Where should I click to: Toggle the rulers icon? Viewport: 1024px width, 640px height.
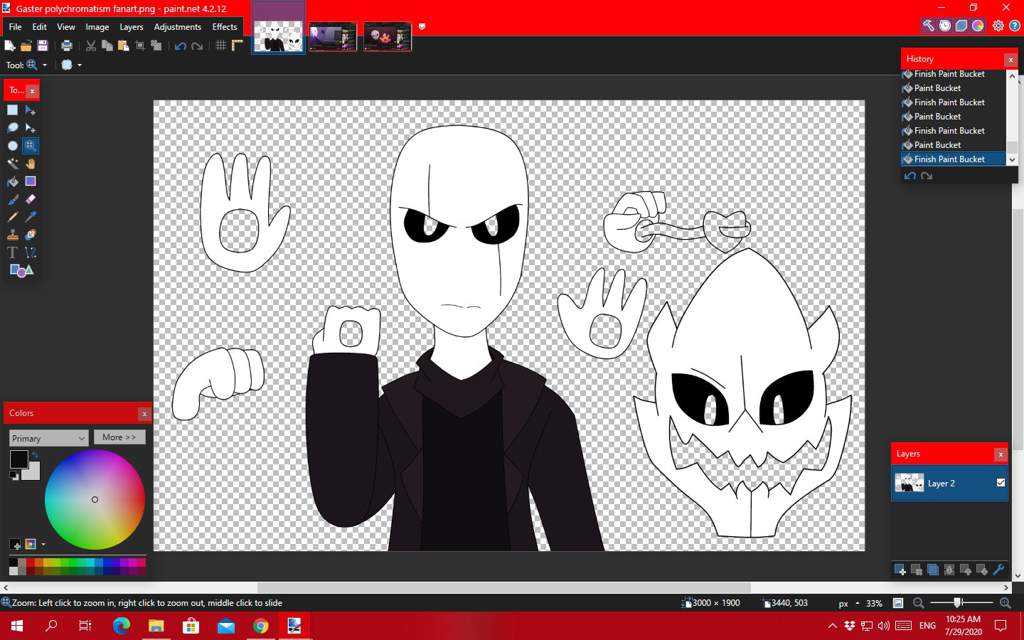coord(237,46)
